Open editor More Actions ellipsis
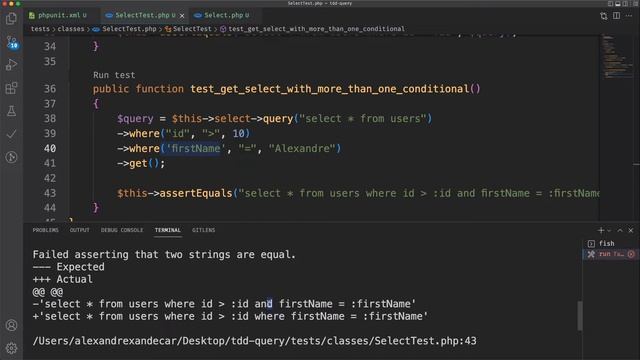 tap(629, 16)
